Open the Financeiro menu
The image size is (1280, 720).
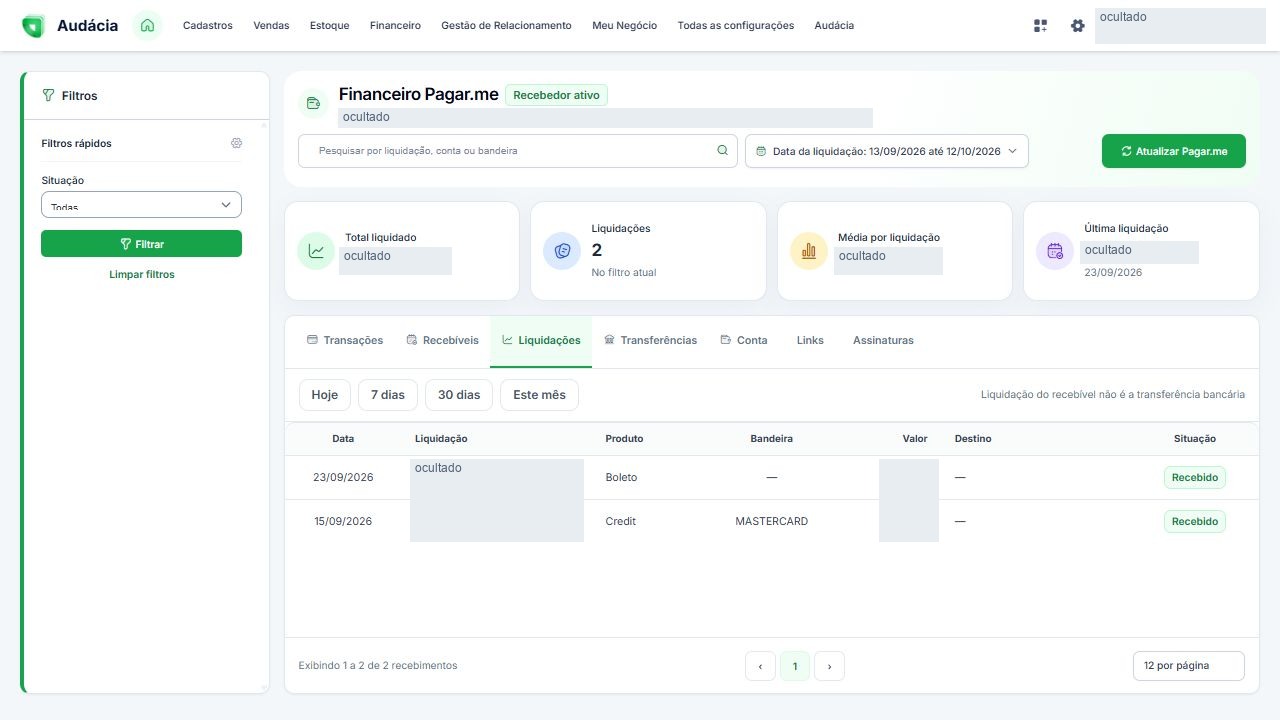pyautogui.click(x=395, y=26)
